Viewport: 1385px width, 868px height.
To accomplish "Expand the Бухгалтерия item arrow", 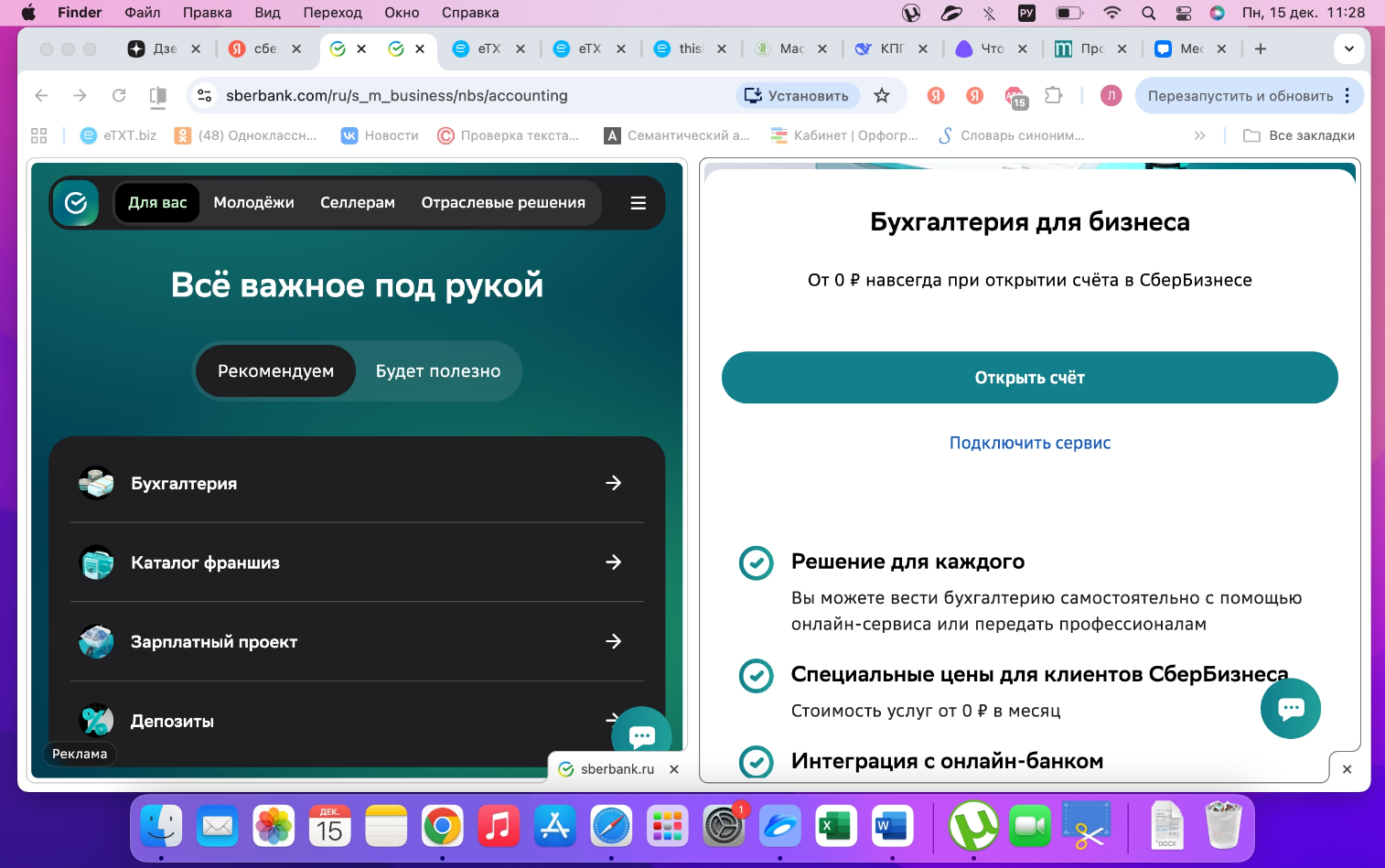I will click(x=613, y=483).
